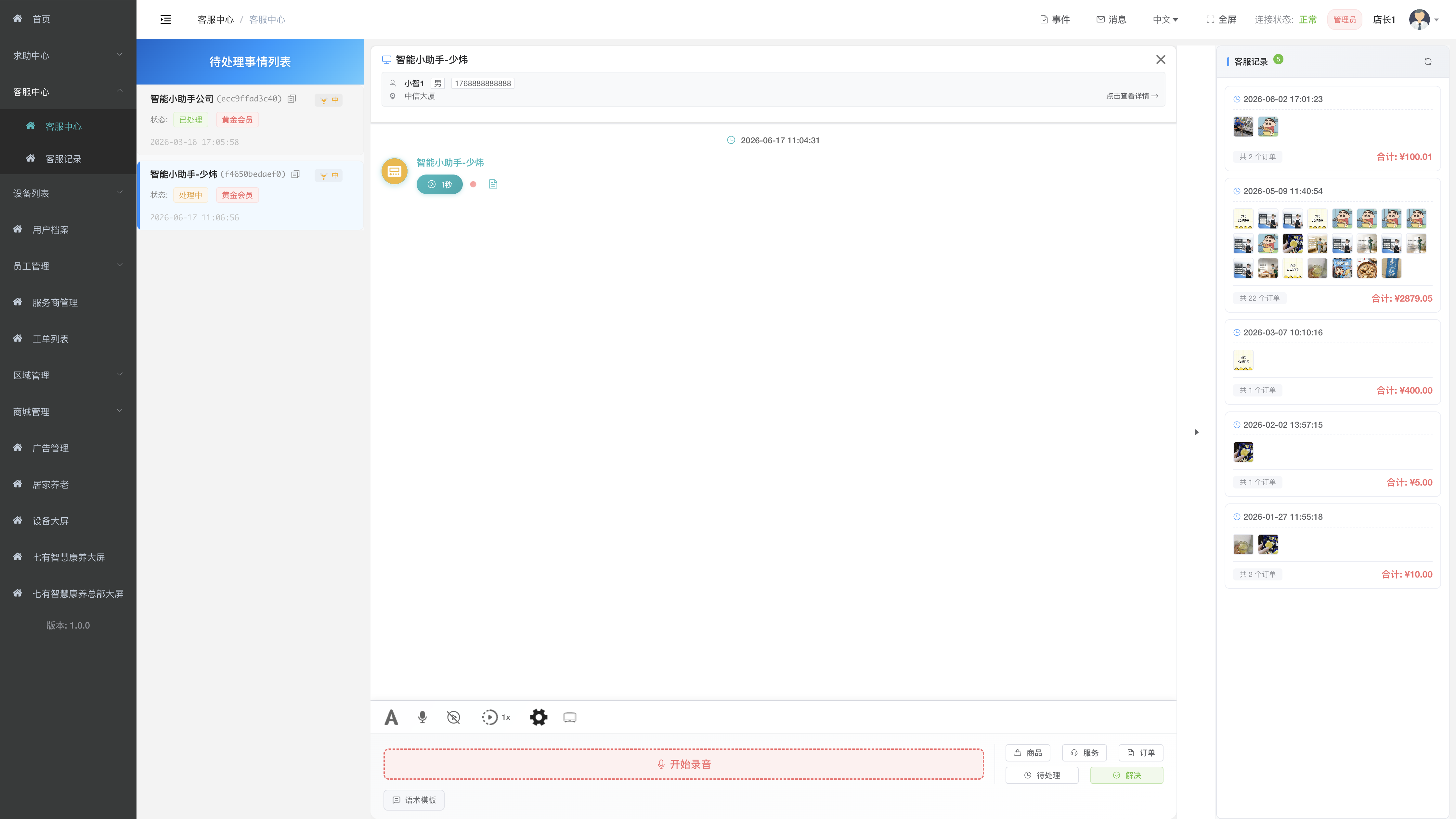
Task: Open 客服记录 in sidebar submenu
Action: pos(63,159)
